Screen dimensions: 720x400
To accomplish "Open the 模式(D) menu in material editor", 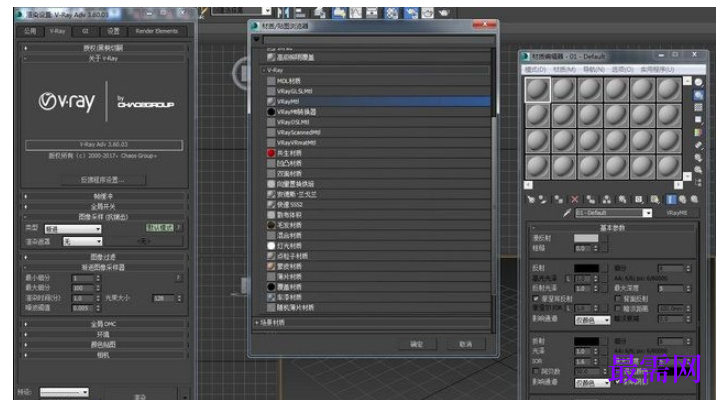I will (535, 69).
